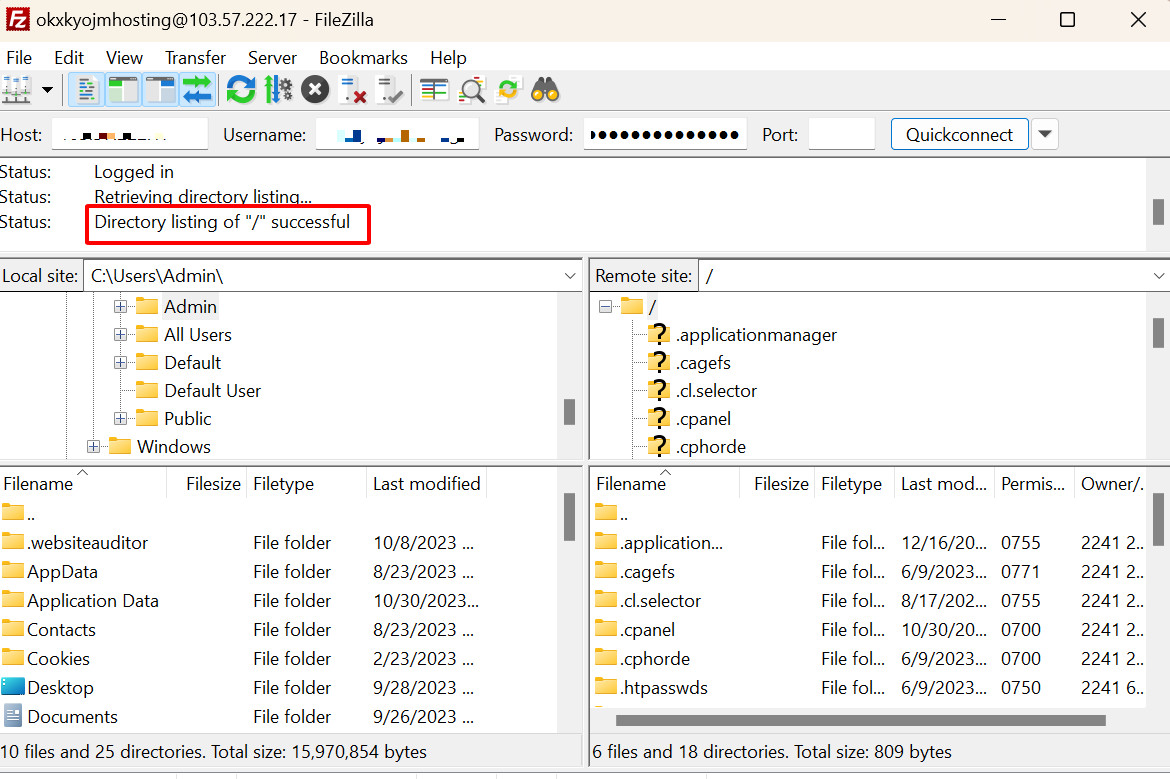
Task: Search for files with binoculars icon
Action: click(x=545, y=90)
